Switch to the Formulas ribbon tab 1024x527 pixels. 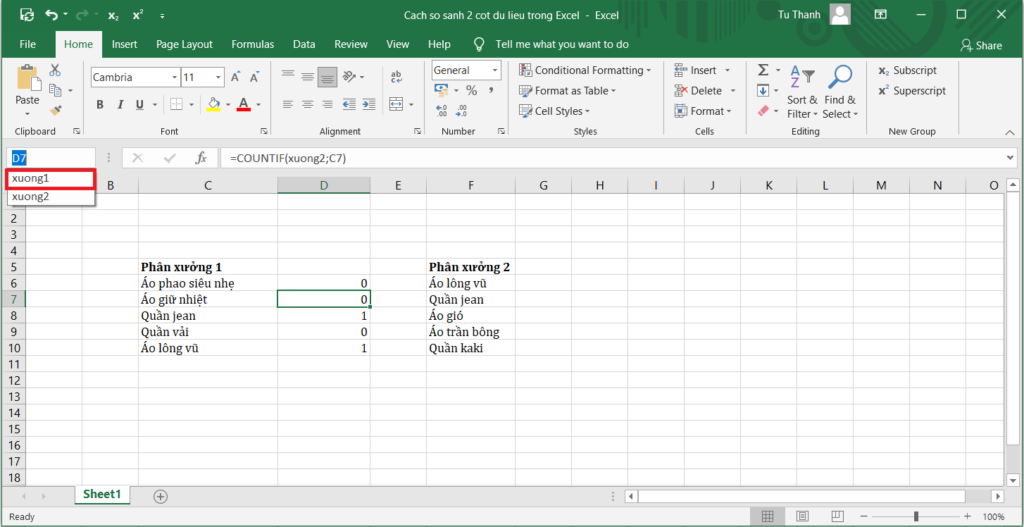click(252, 44)
